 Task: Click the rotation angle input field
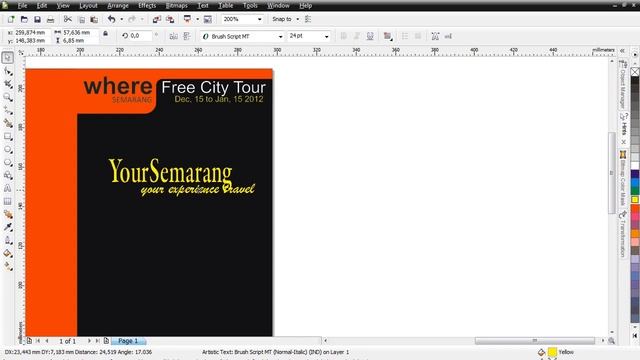(140, 36)
